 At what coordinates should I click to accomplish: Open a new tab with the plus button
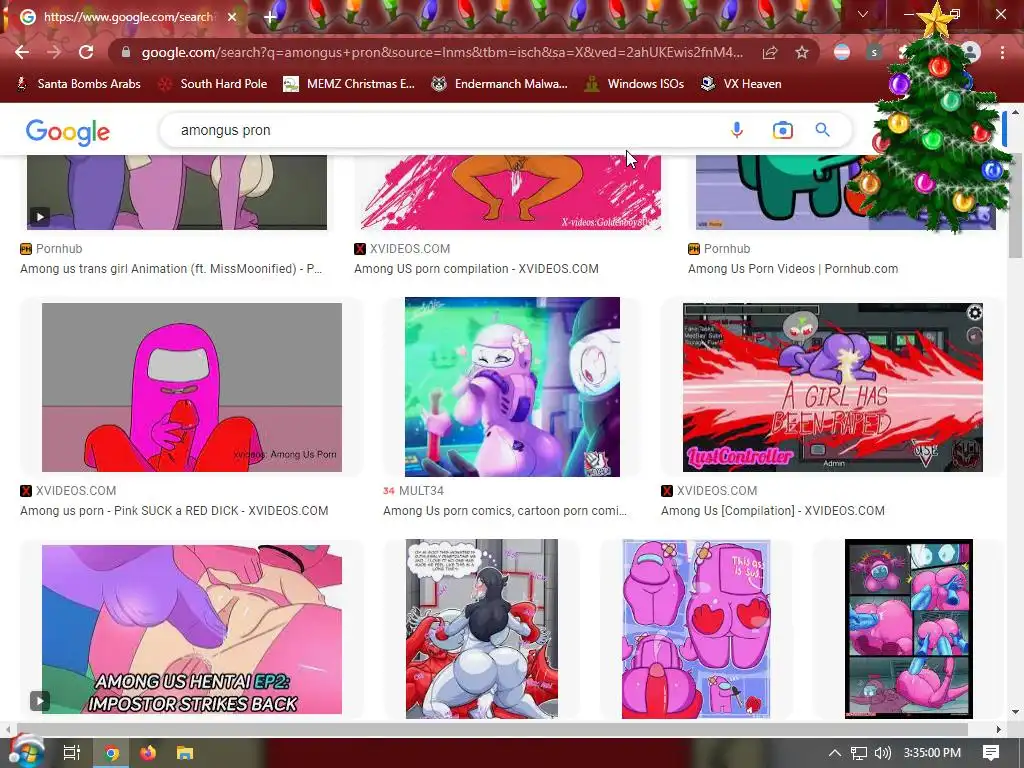click(270, 18)
